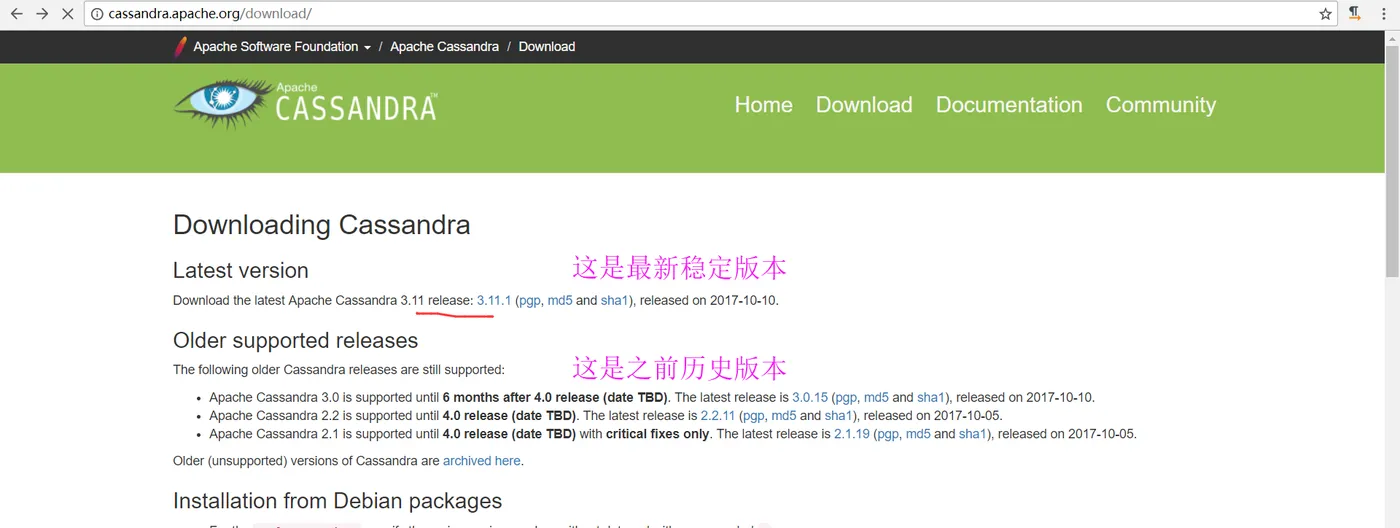This screenshot has width=1400, height=528.
Task: Open pgp link for 3.11.1
Action: 530,301
